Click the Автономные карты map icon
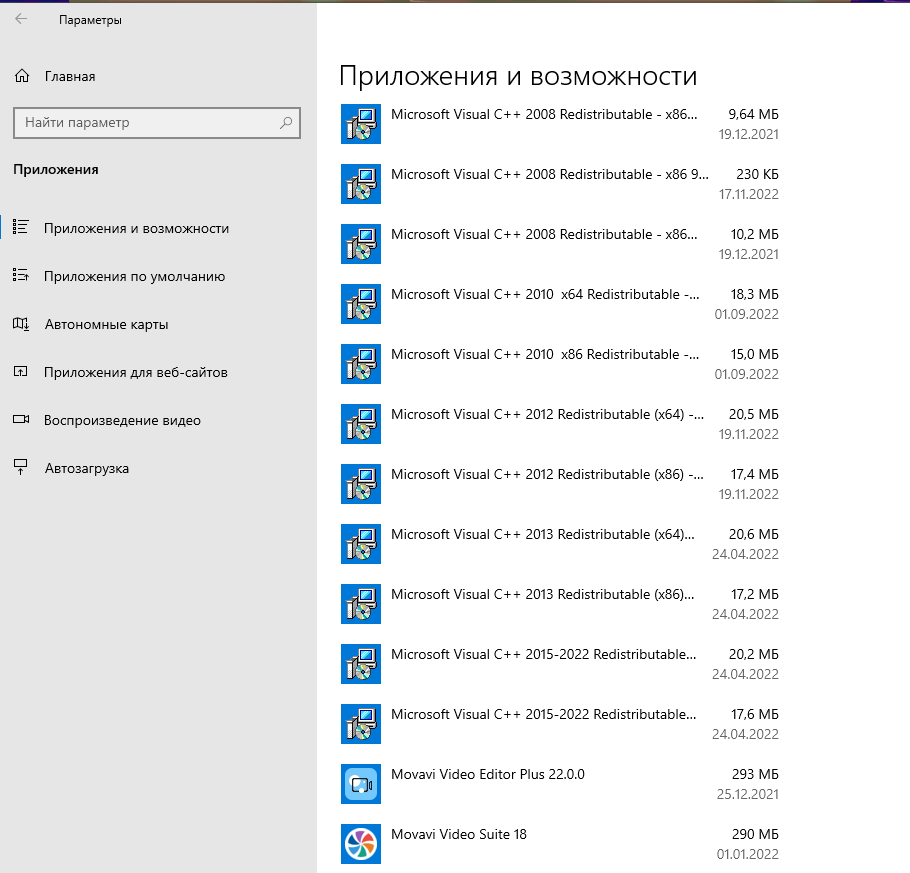 click(x=21, y=324)
